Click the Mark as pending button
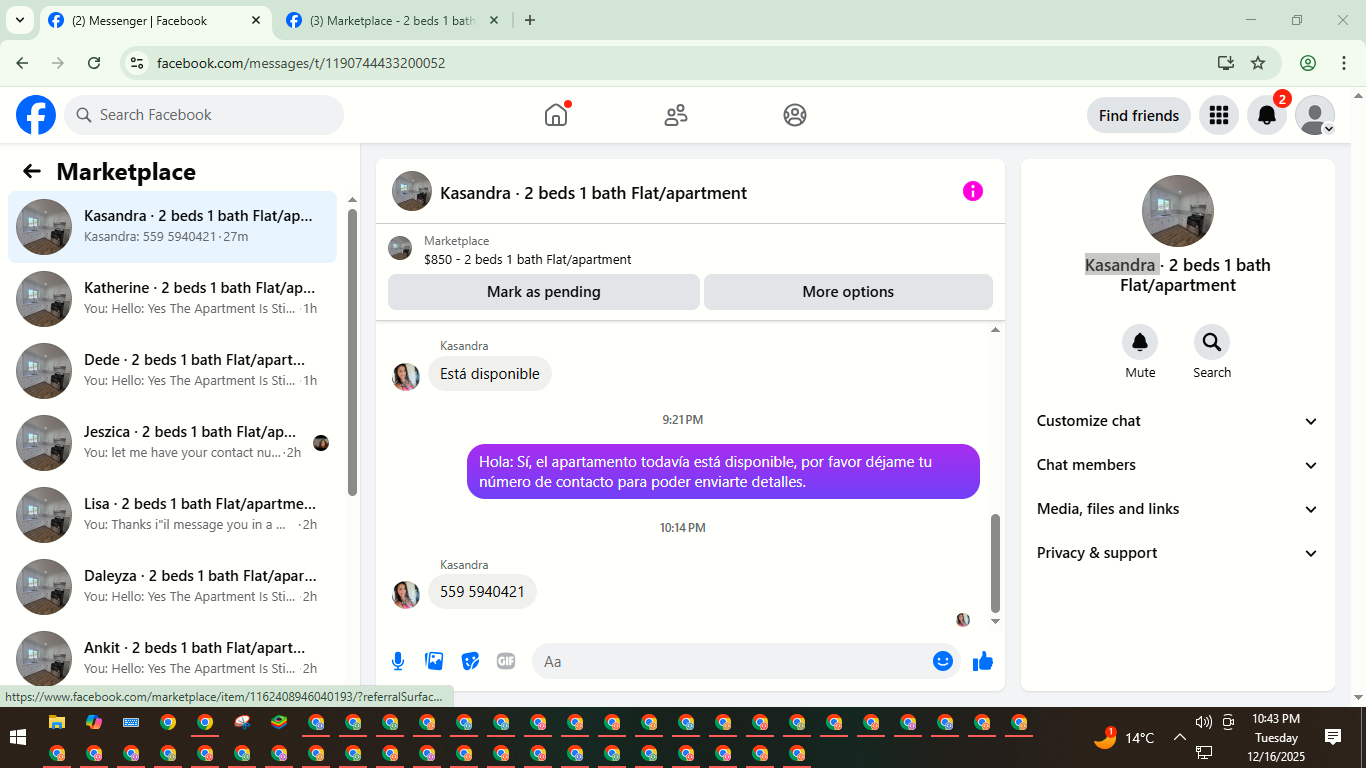 (544, 292)
